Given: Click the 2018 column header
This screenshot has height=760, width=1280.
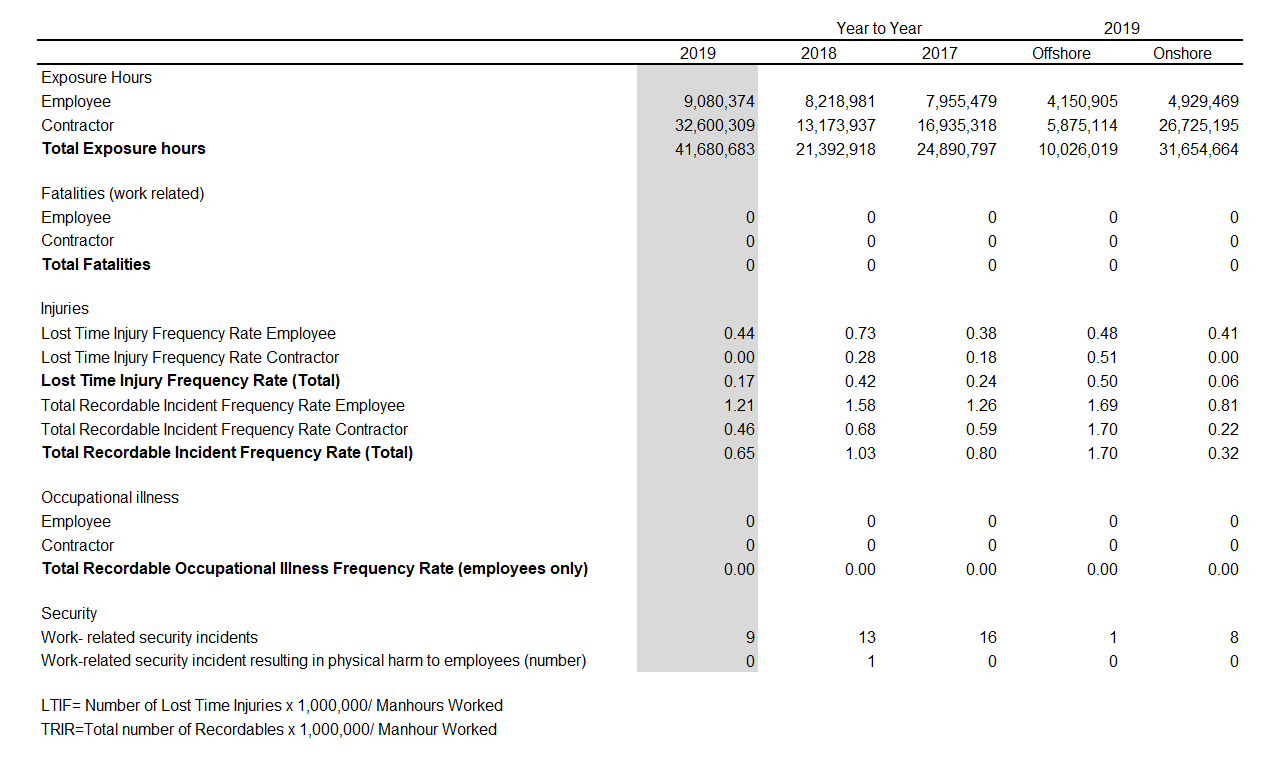Looking at the screenshot, I should click(x=818, y=54).
